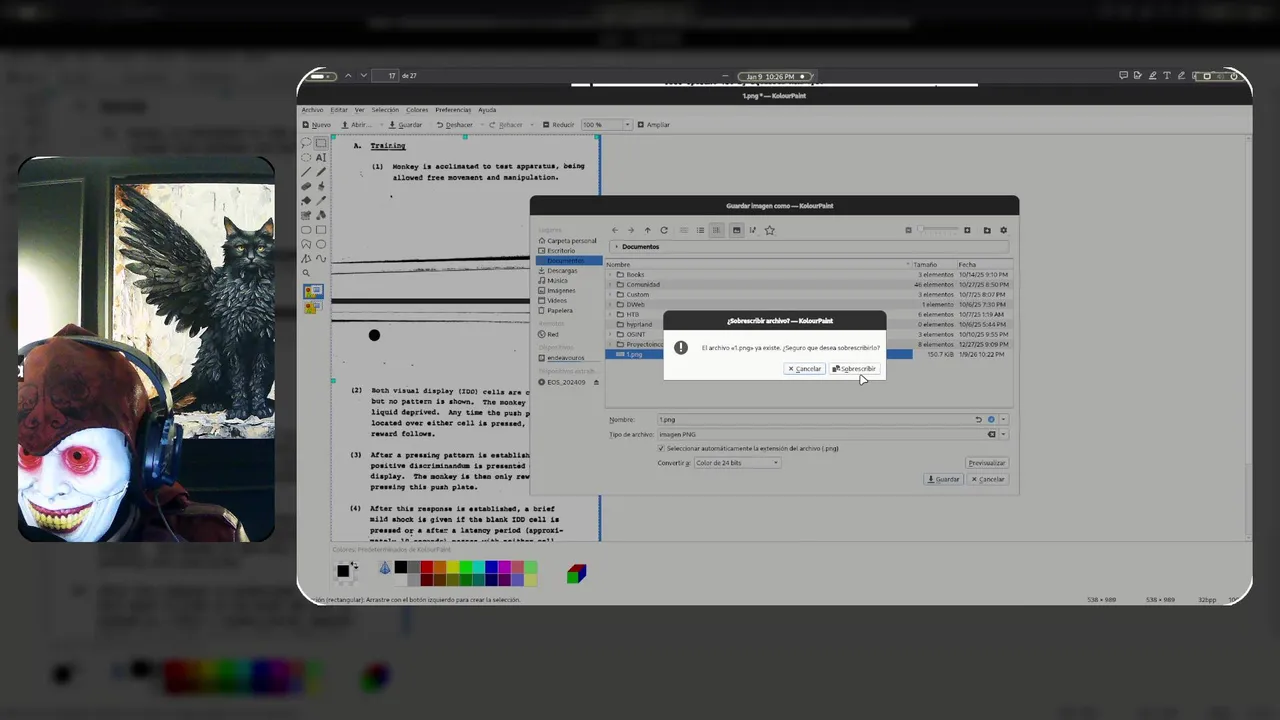The height and width of the screenshot is (720, 1280).
Task: Open the Nombre field history dropdown arrow
Action: (x=1003, y=420)
